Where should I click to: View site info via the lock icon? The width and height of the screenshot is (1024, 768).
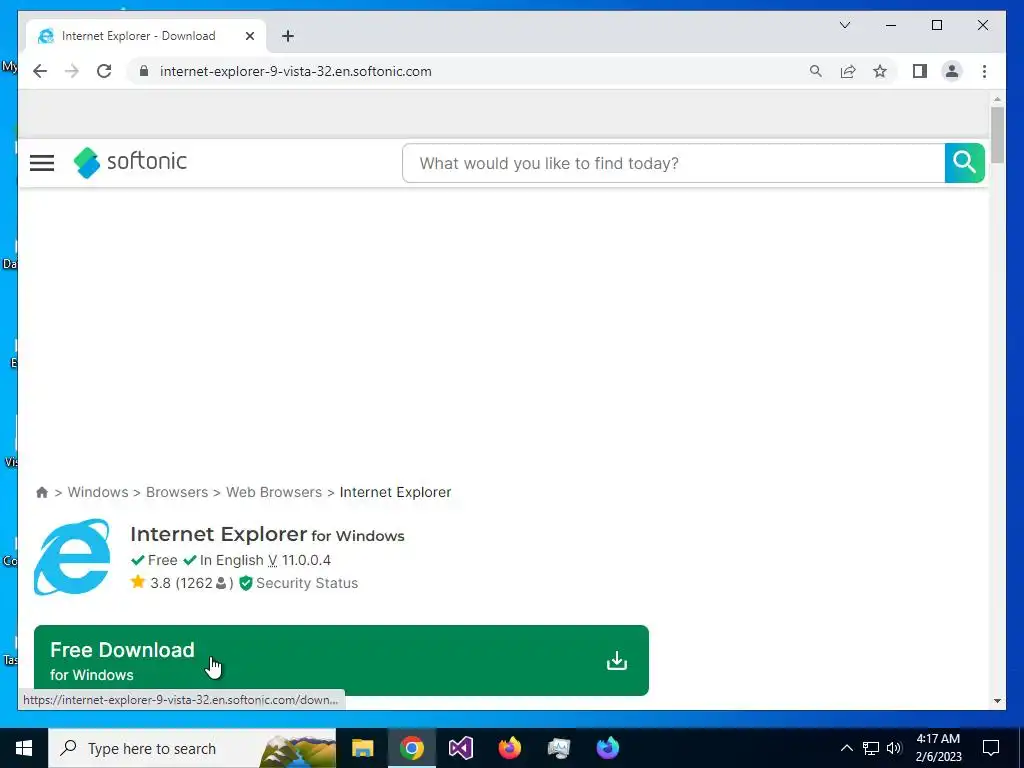coord(144,71)
